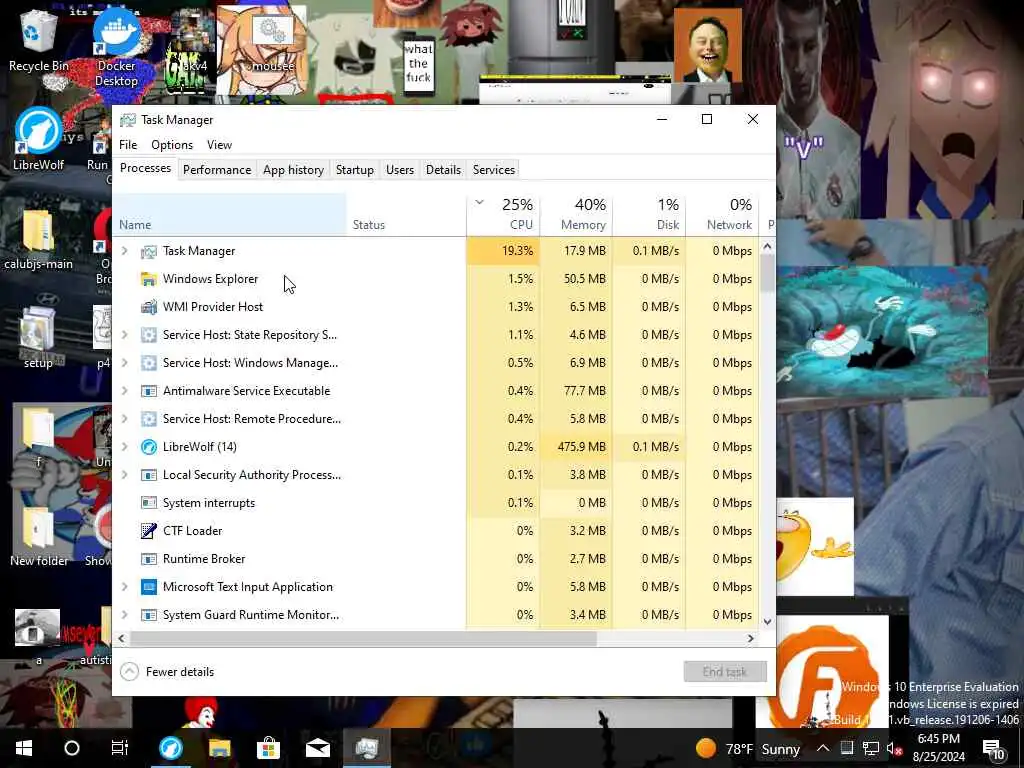Viewport: 1024px width, 768px height.
Task: Click the Antimalware Service Executable icon
Action: [149, 391]
